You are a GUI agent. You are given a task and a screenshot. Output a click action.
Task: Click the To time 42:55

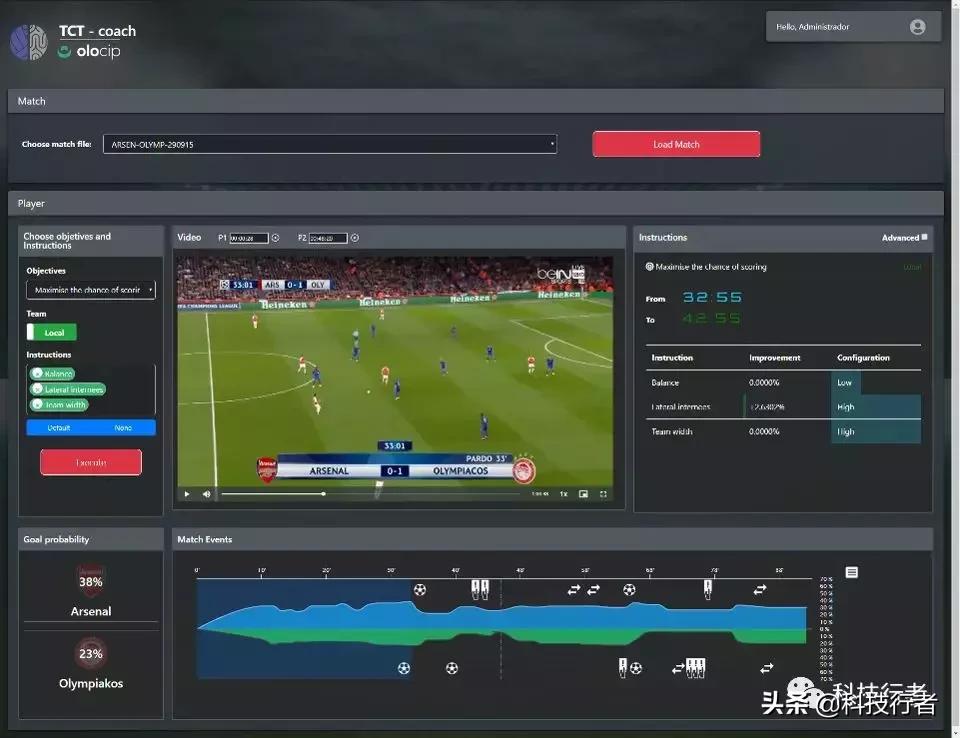[712, 318]
